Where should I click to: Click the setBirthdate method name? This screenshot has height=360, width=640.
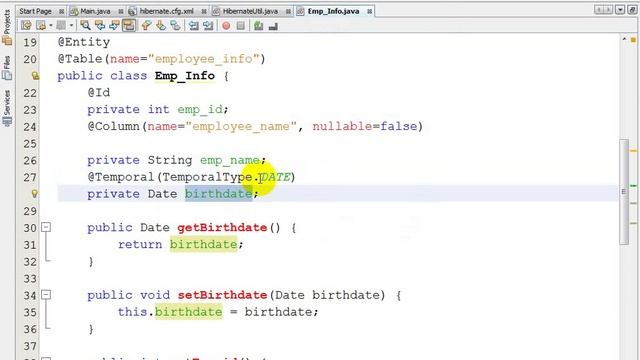[222, 295]
